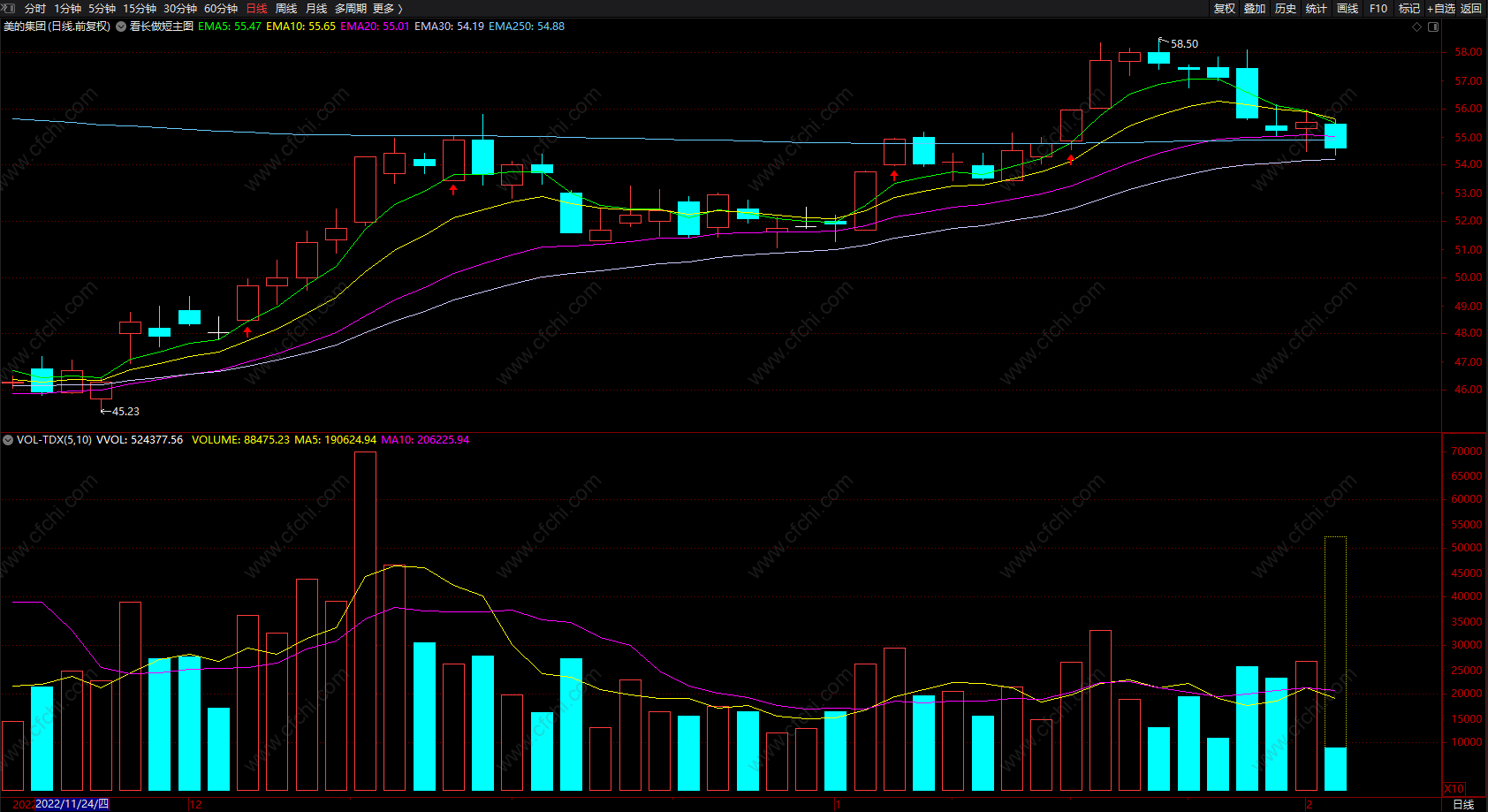Click the 2022/11/24/四 date label
The image size is (1488, 812).
72,804
